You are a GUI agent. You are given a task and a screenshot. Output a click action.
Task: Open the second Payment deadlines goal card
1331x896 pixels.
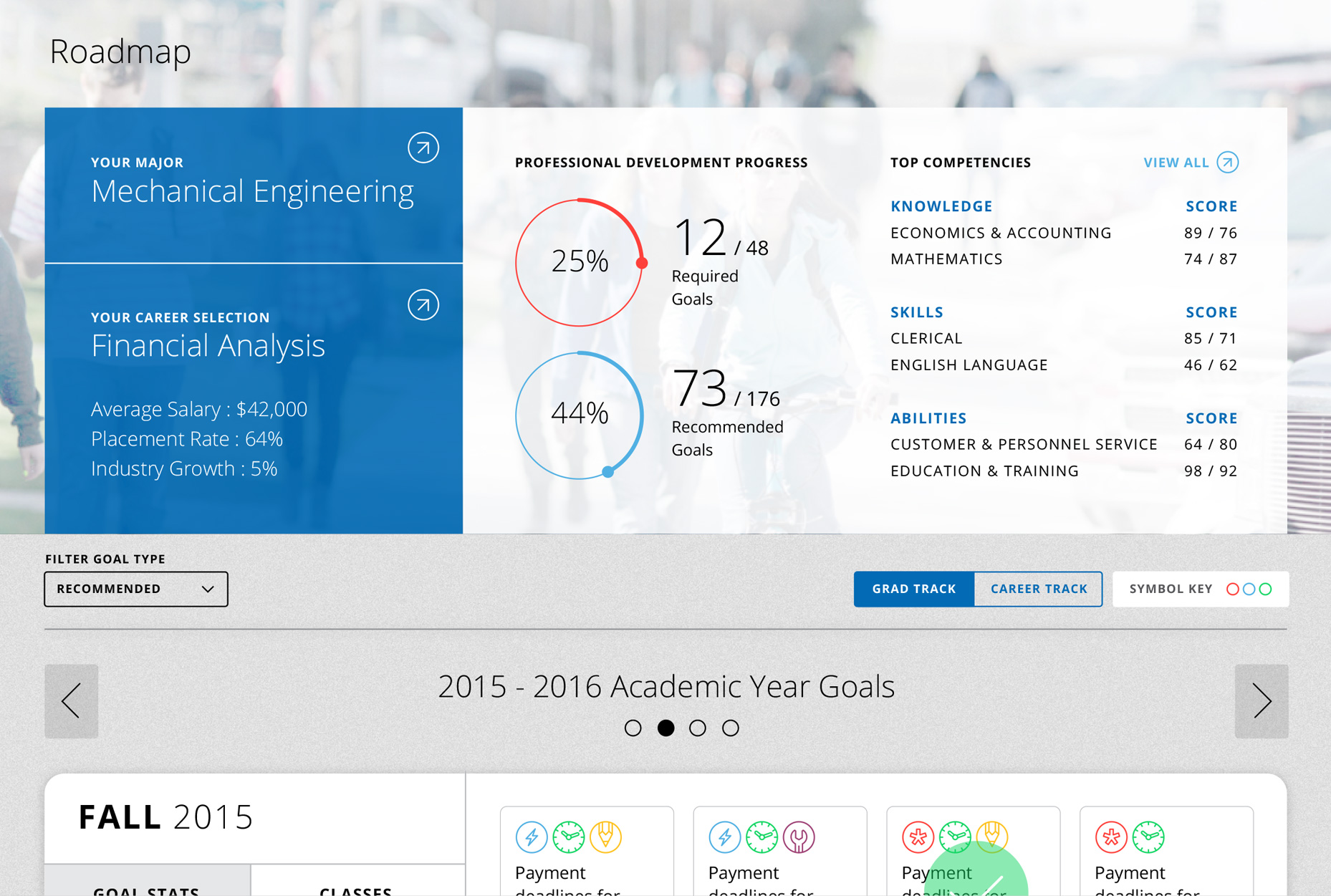780,851
